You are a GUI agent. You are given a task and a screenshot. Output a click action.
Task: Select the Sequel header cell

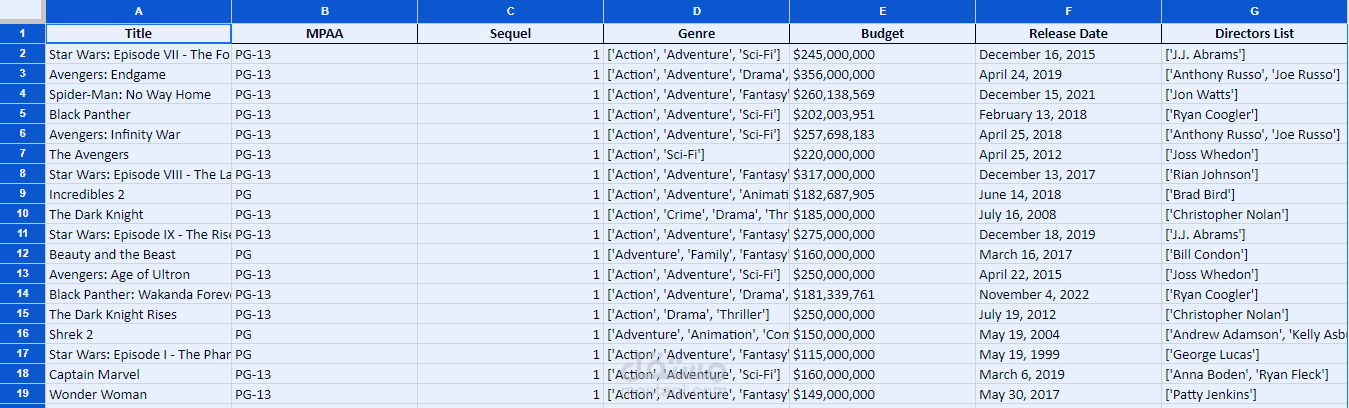[510, 33]
